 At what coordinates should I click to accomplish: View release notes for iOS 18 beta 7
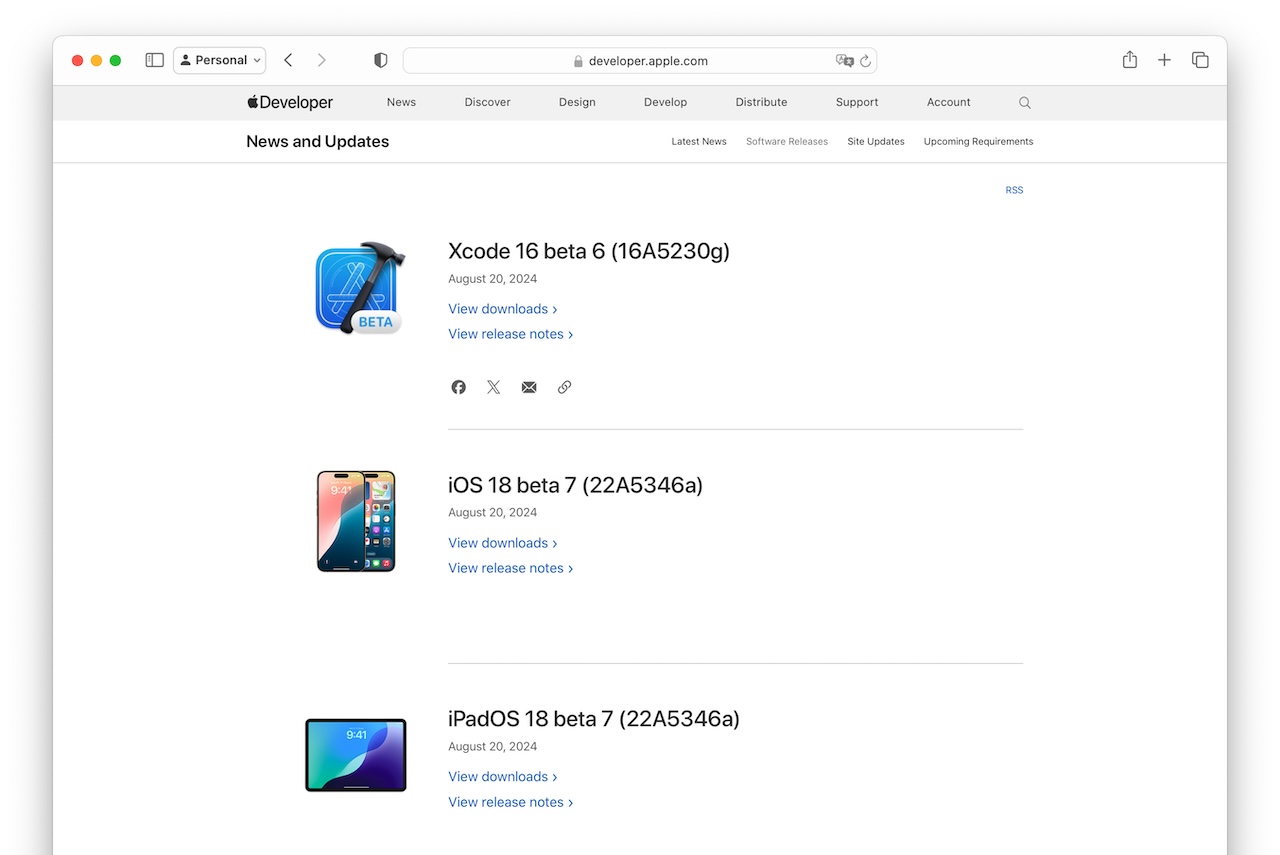pyautogui.click(x=511, y=568)
